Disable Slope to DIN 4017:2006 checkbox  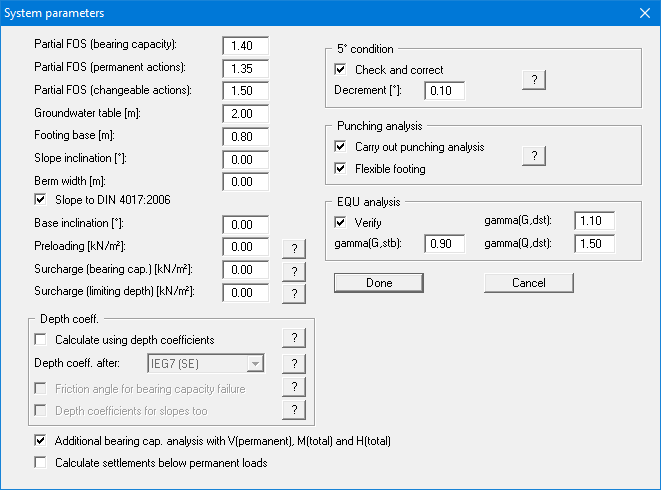tap(41, 200)
